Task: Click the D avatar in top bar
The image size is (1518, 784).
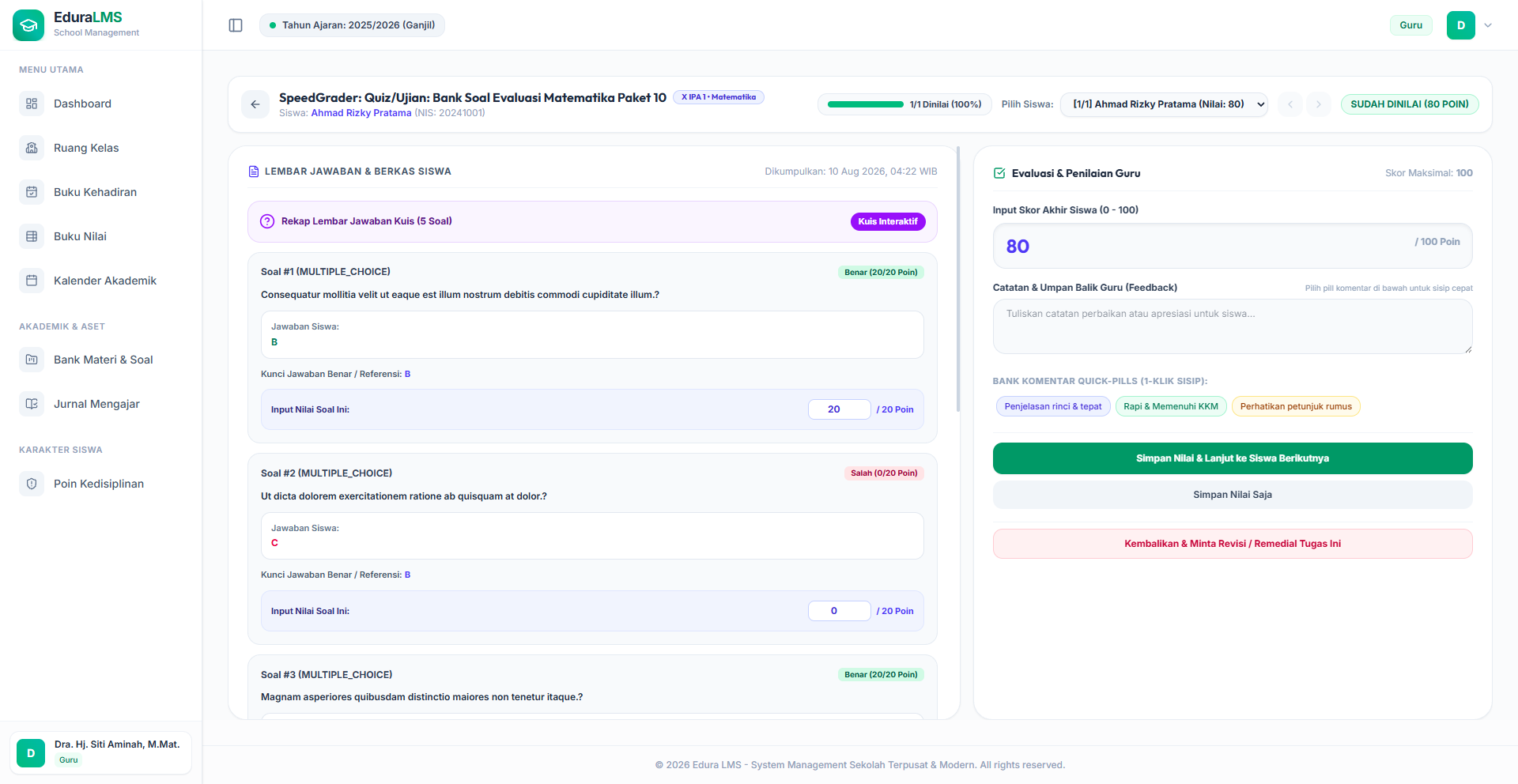Action: pos(1461,25)
